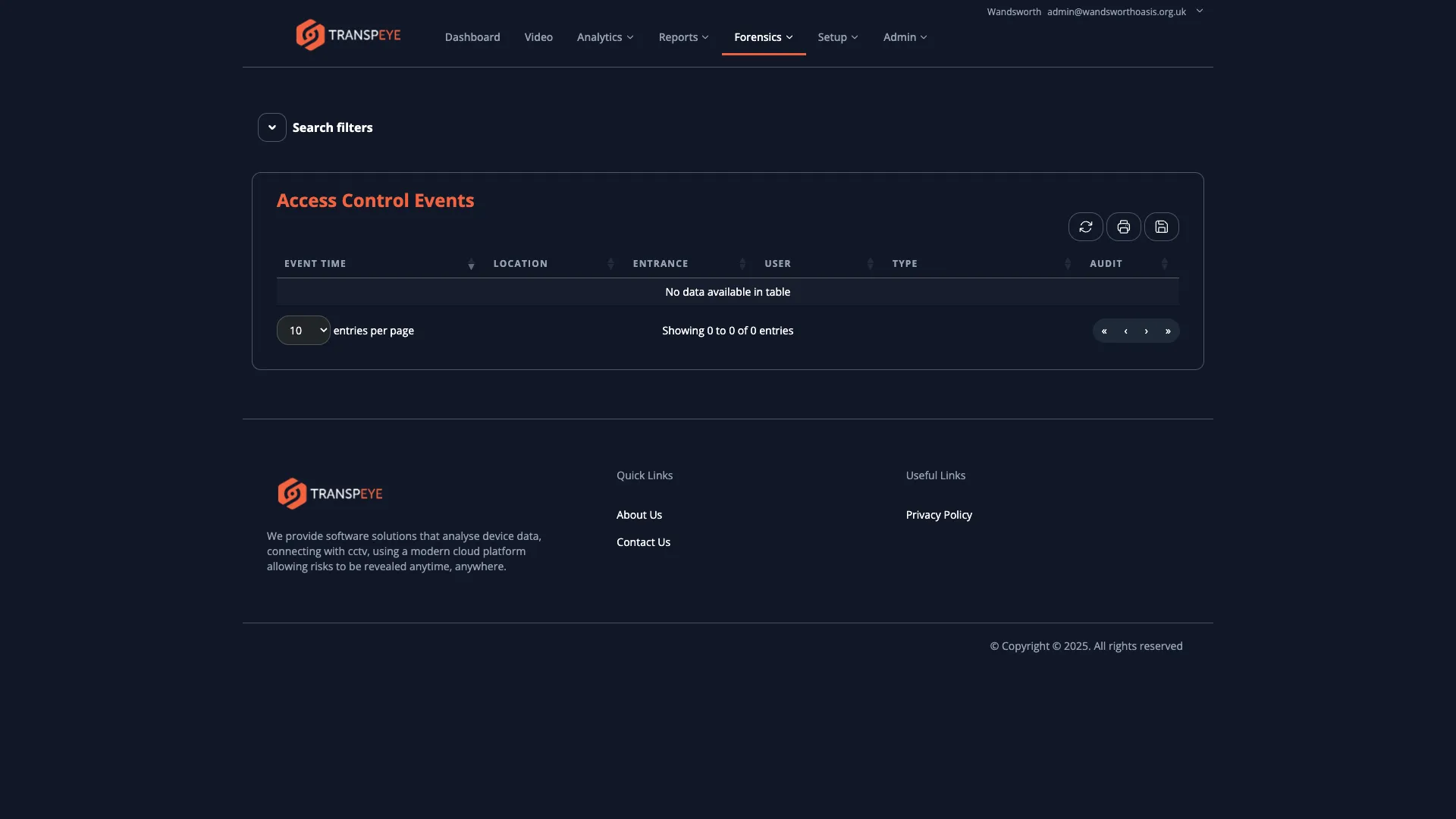Jump to the first page of entries
The width and height of the screenshot is (1456, 819).
(x=1104, y=331)
